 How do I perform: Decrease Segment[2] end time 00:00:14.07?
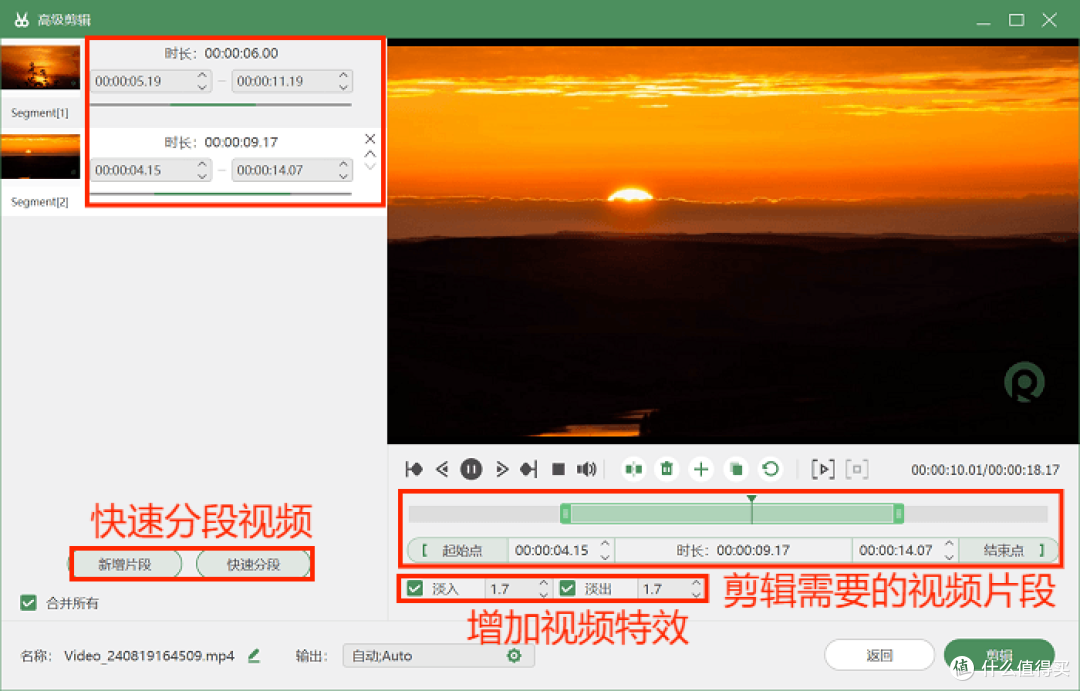point(343,176)
